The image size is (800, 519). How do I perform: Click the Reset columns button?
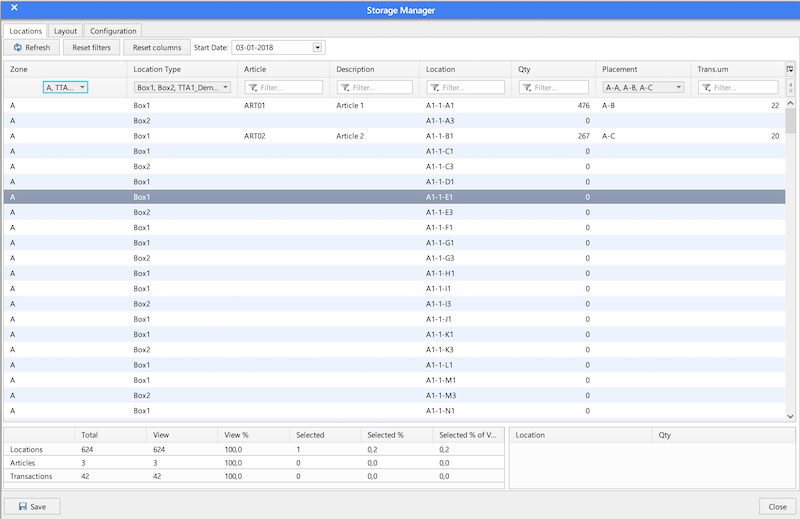[157, 47]
